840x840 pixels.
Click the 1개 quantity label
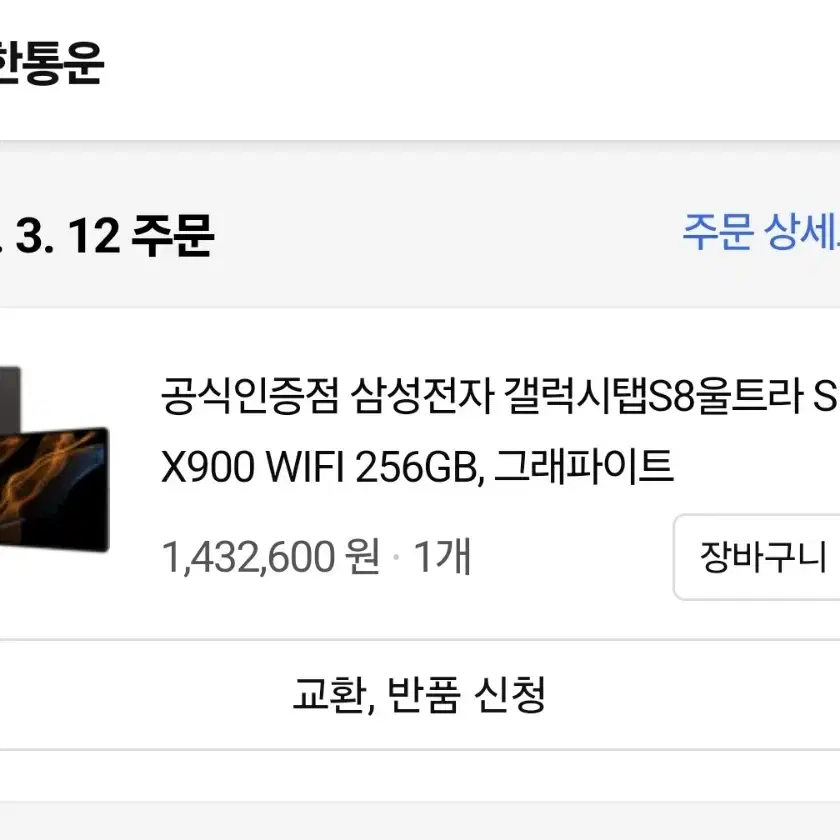pyautogui.click(x=442, y=557)
